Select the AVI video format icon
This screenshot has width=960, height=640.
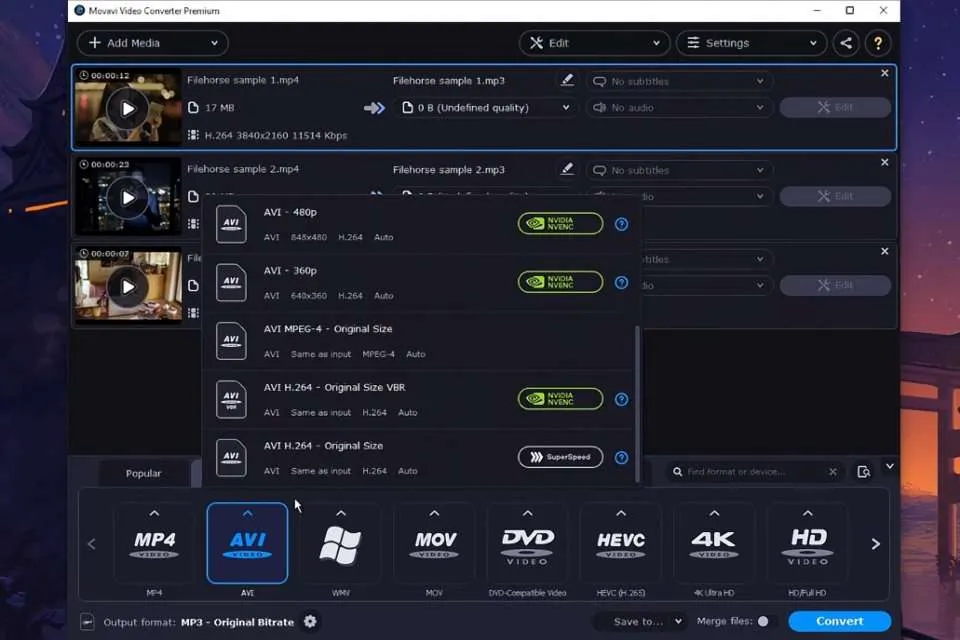pyautogui.click(x=247, y=543)
